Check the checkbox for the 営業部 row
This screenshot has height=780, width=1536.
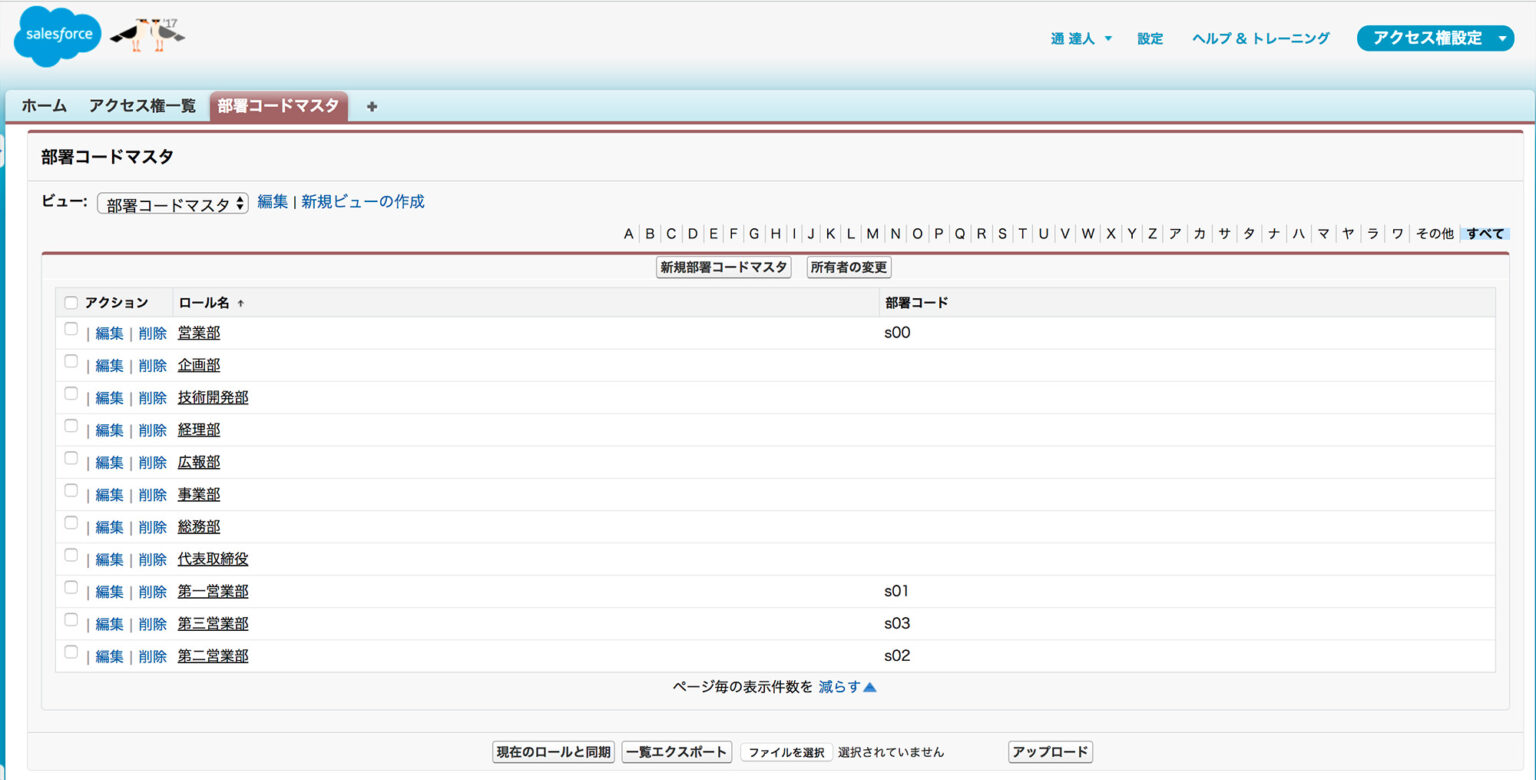(x=70, y=329)
